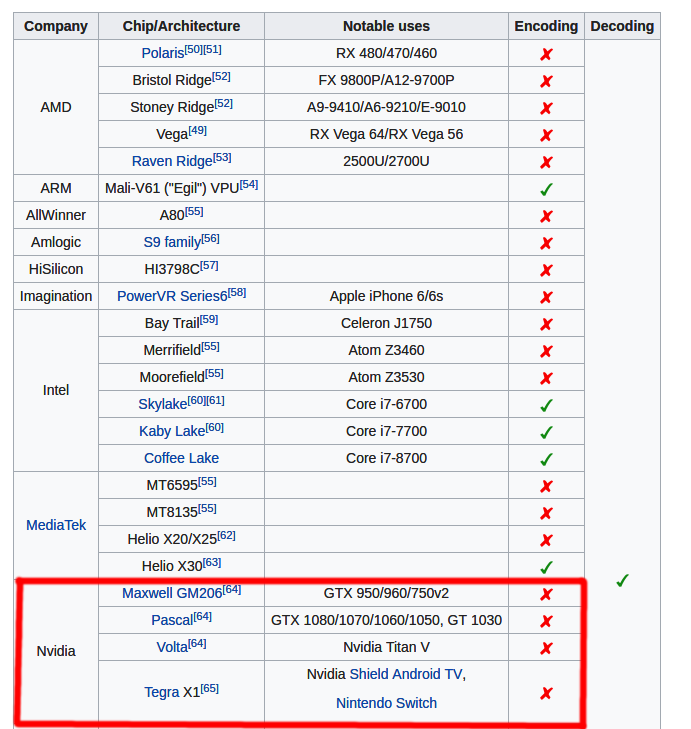Click the red X in Volta row

coord(546,648)
